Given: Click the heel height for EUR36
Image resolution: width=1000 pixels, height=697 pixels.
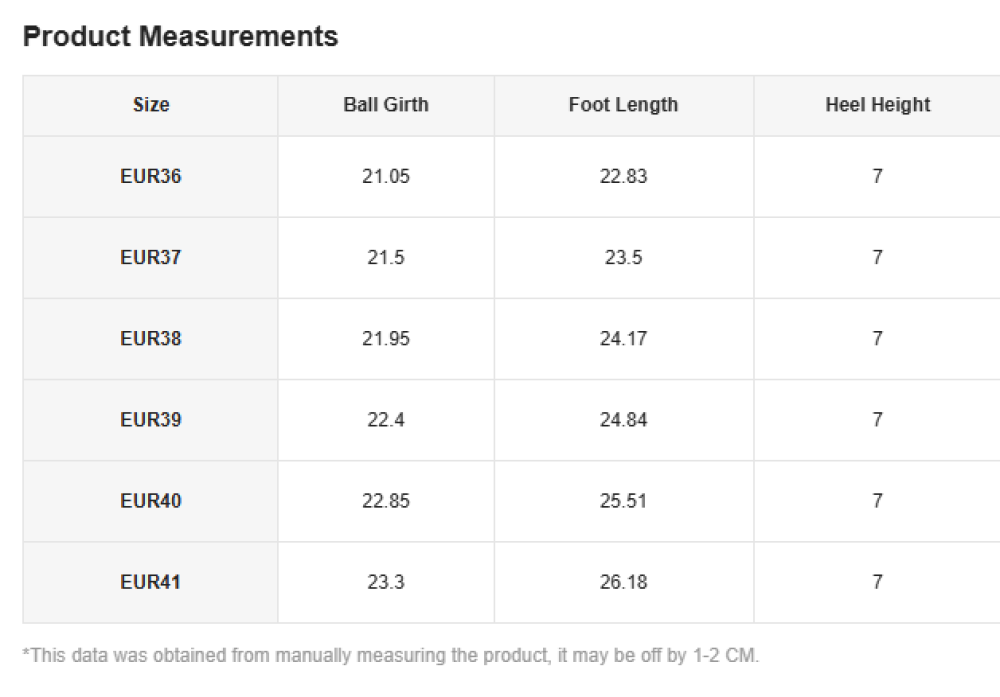Looking at the screenshot, I should click(x=877, y=177).
